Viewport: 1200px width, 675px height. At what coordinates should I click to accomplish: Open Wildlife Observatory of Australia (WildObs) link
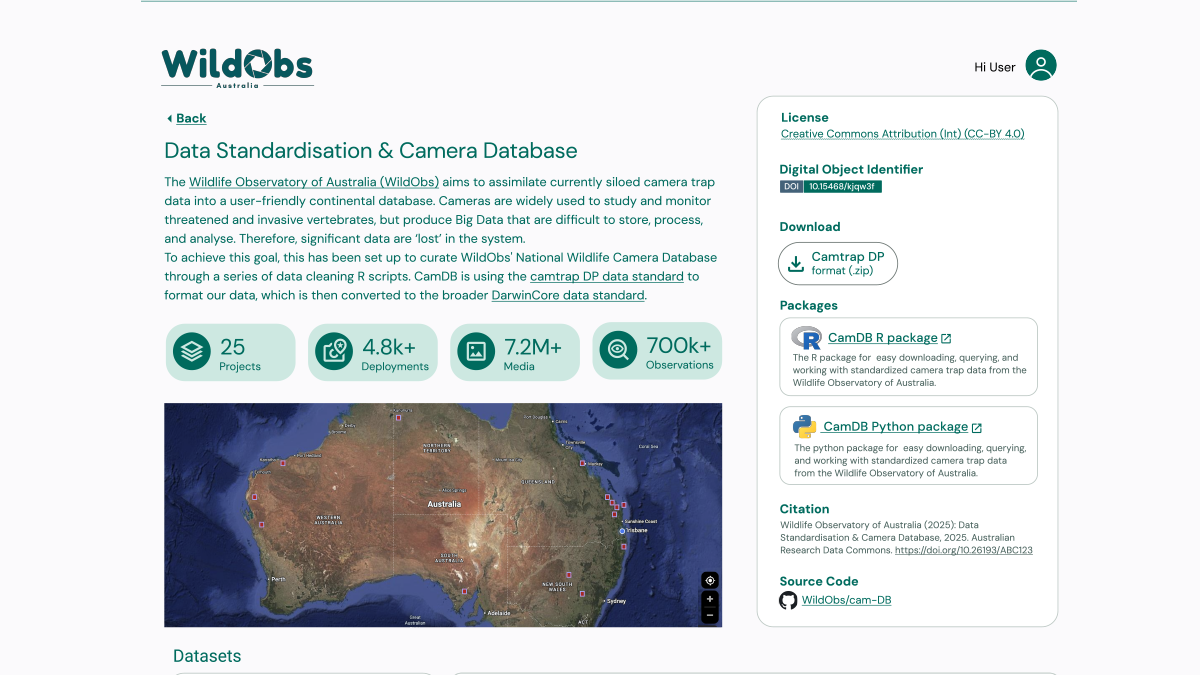click(x=314, y=182)
